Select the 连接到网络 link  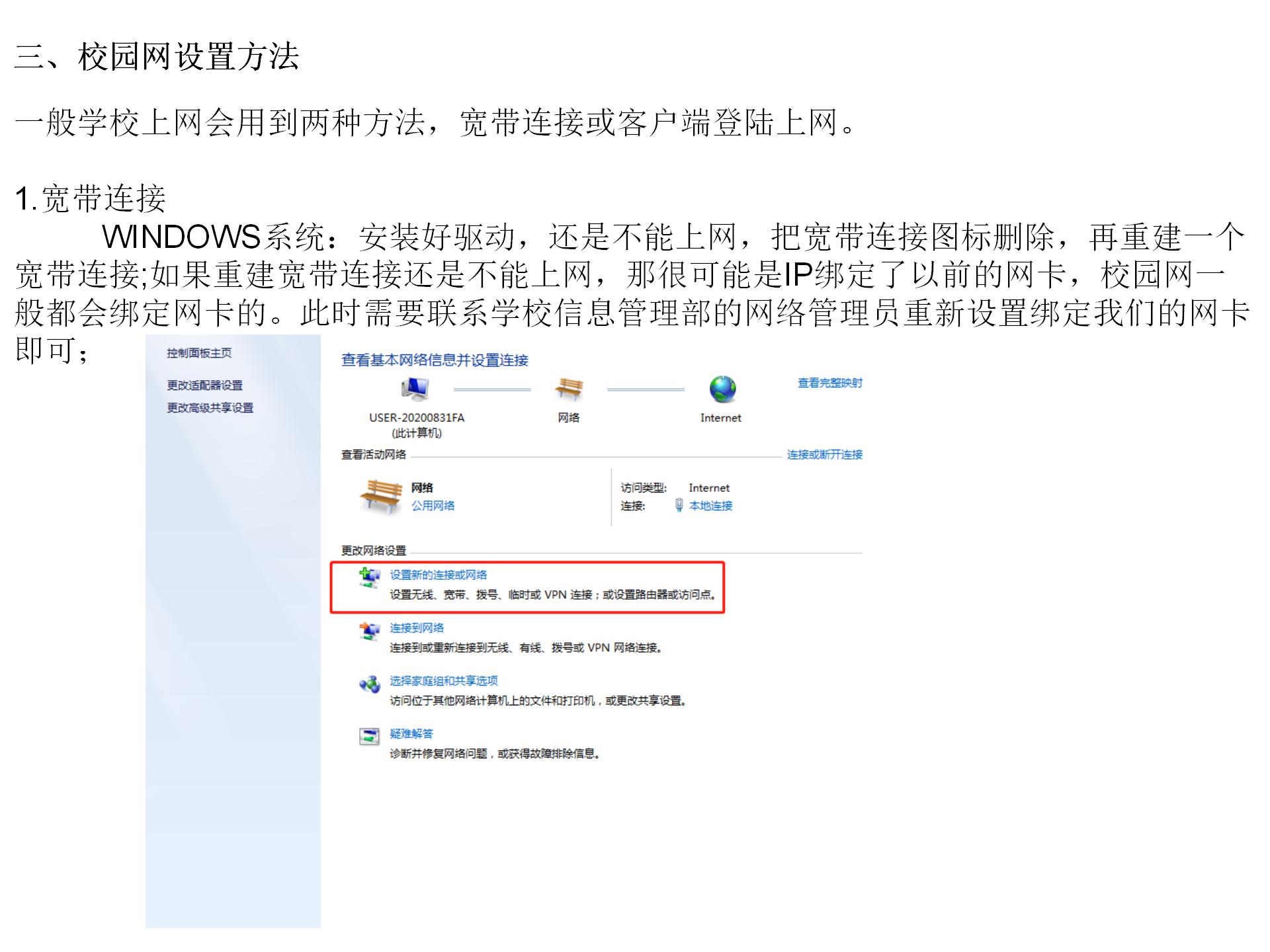pyautogui.click(x=417, y=628)
